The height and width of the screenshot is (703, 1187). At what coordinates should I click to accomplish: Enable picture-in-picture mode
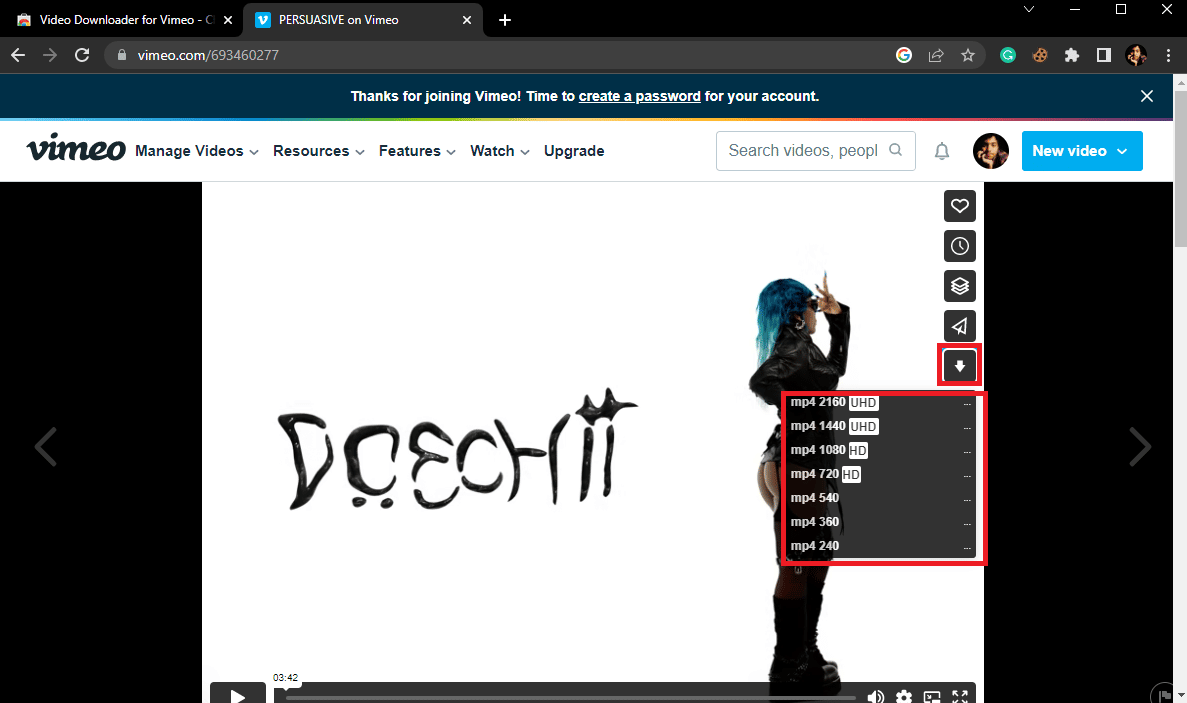click(x=932, y=696)
